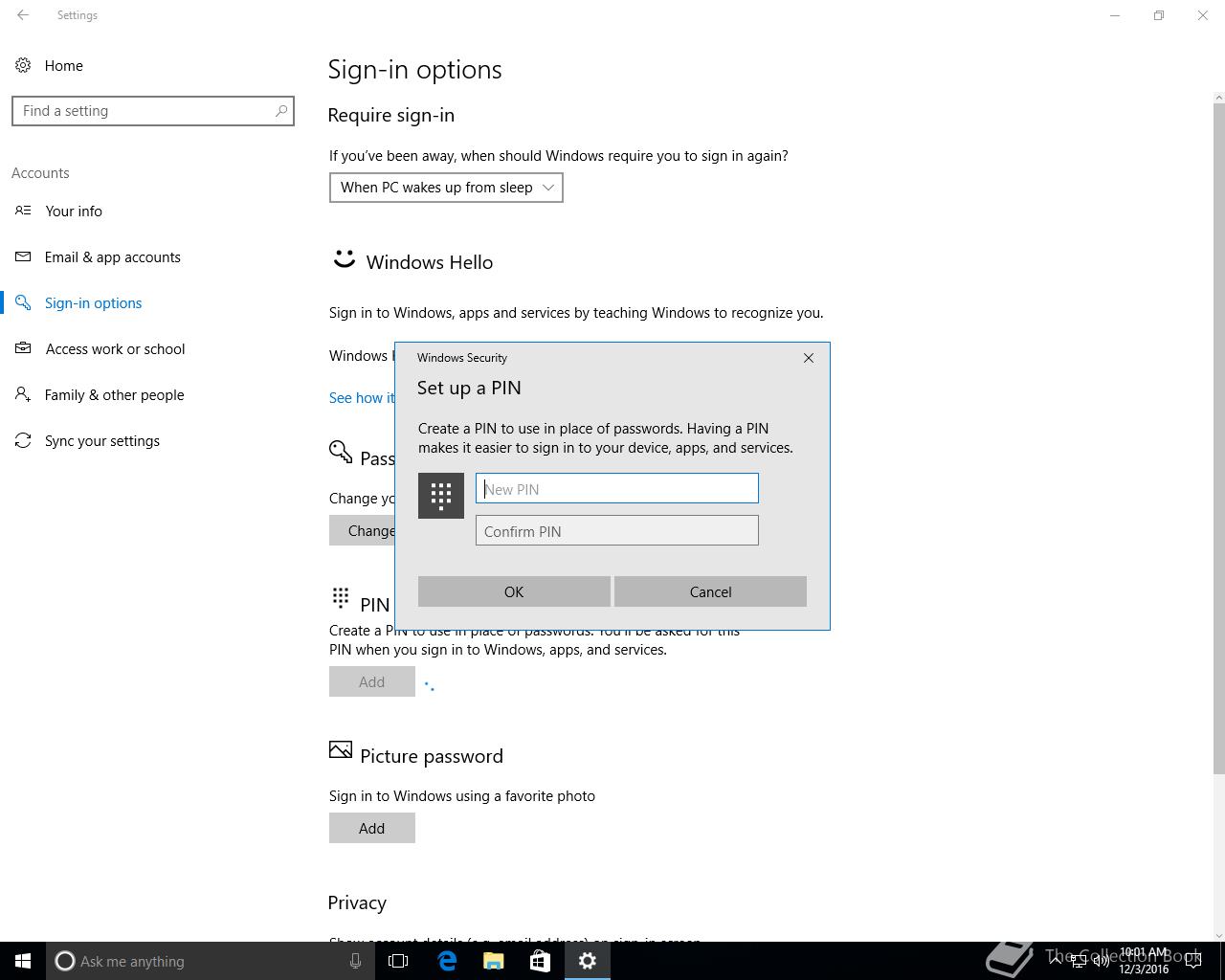Viewport: 1225px width, 980px height.
Task: Launch Microsoft Edge from taskbar
Action: [x=447, y=961]
